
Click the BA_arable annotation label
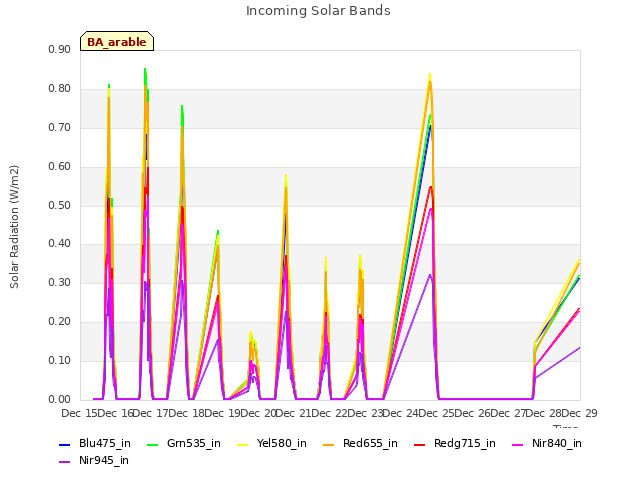[117, 41]
